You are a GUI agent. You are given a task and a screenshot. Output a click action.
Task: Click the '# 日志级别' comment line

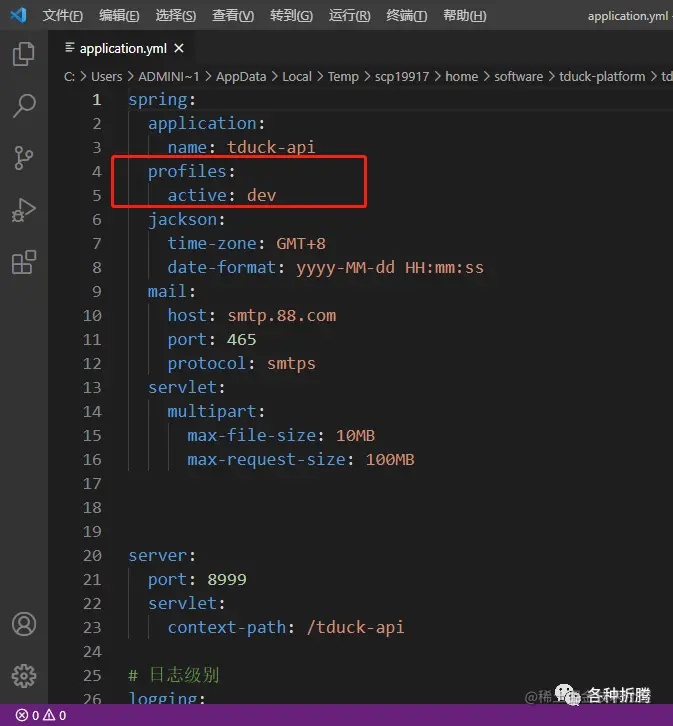point(174,675)
